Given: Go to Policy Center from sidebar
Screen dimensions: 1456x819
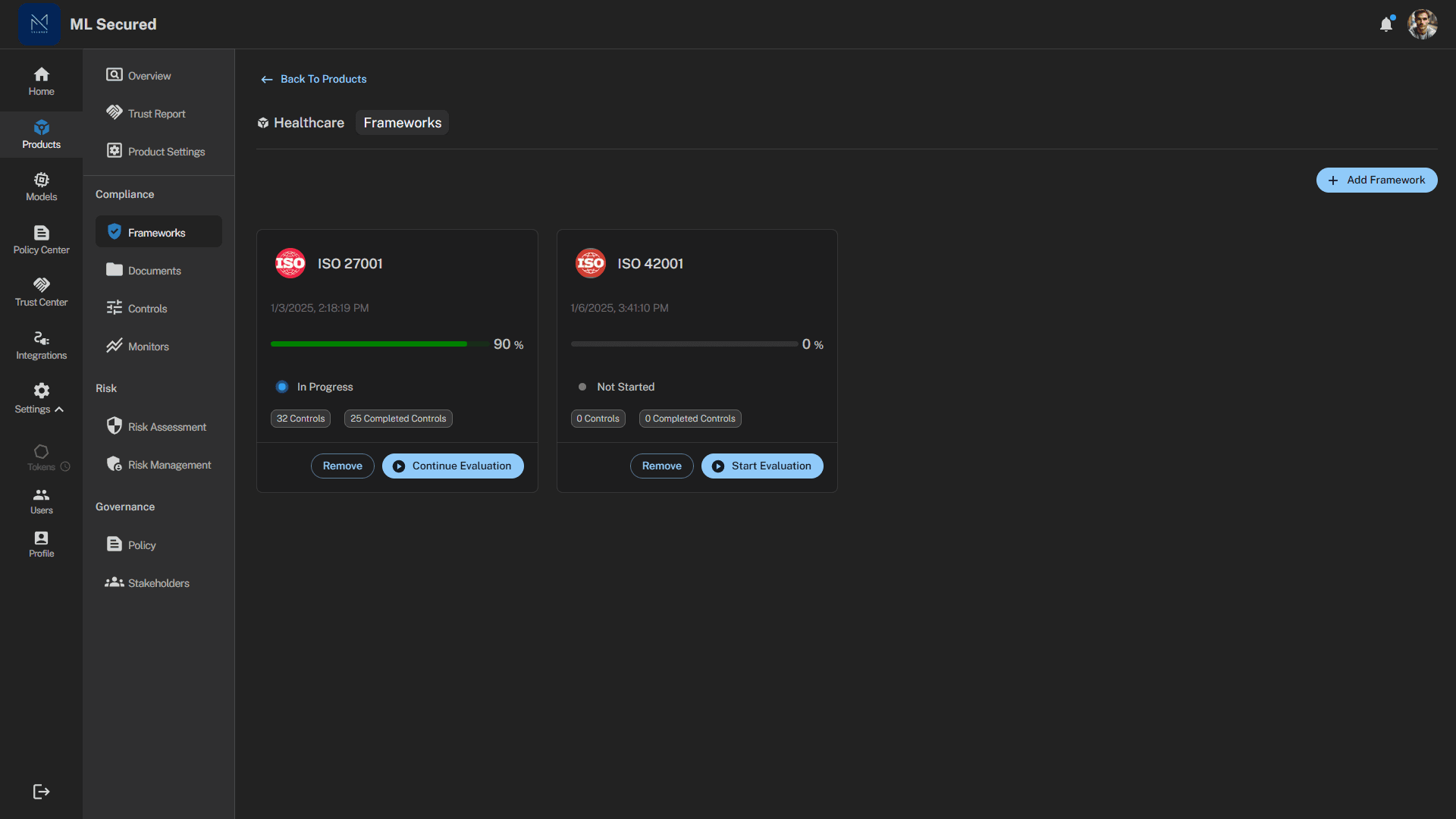Looking at the screenshot, I should [x=41, y=240].
